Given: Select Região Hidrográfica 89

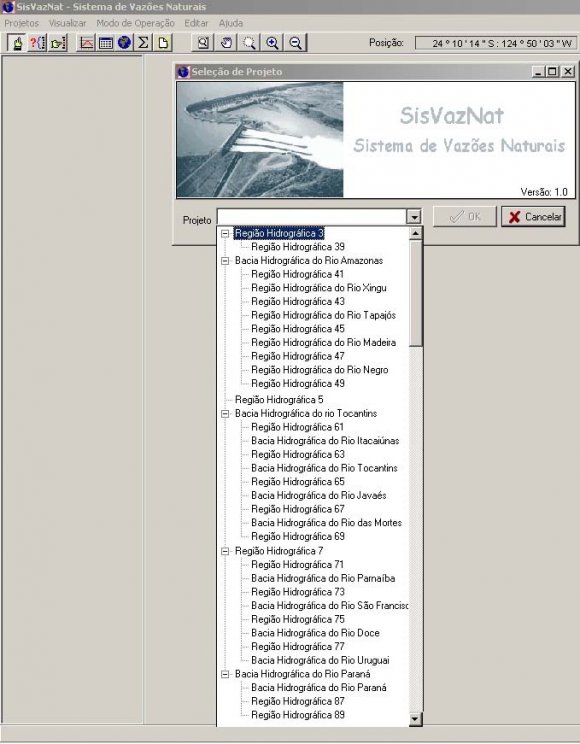Looking at the screenshot, I should (298, 716).
